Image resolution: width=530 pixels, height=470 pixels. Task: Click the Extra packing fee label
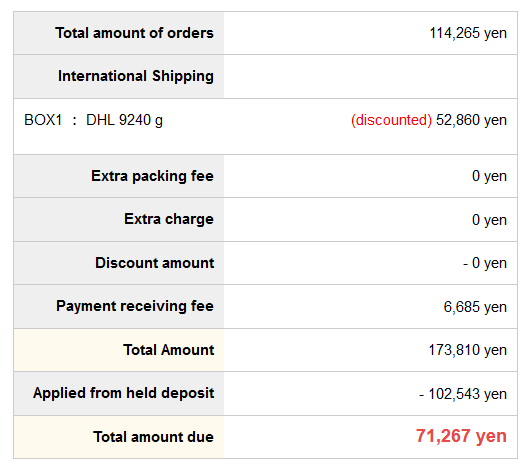tap(152, 176)
